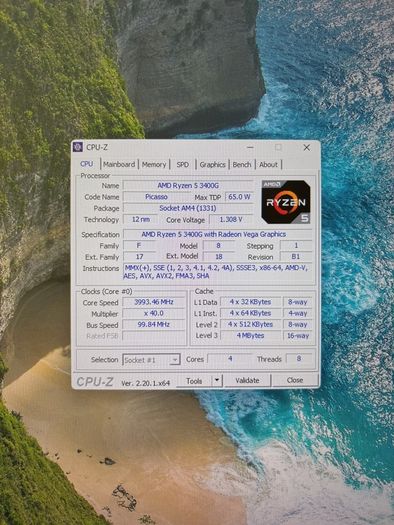Click the version text Ver. 2.20.1.x64
394x525 pixels.
pos(146,383)
